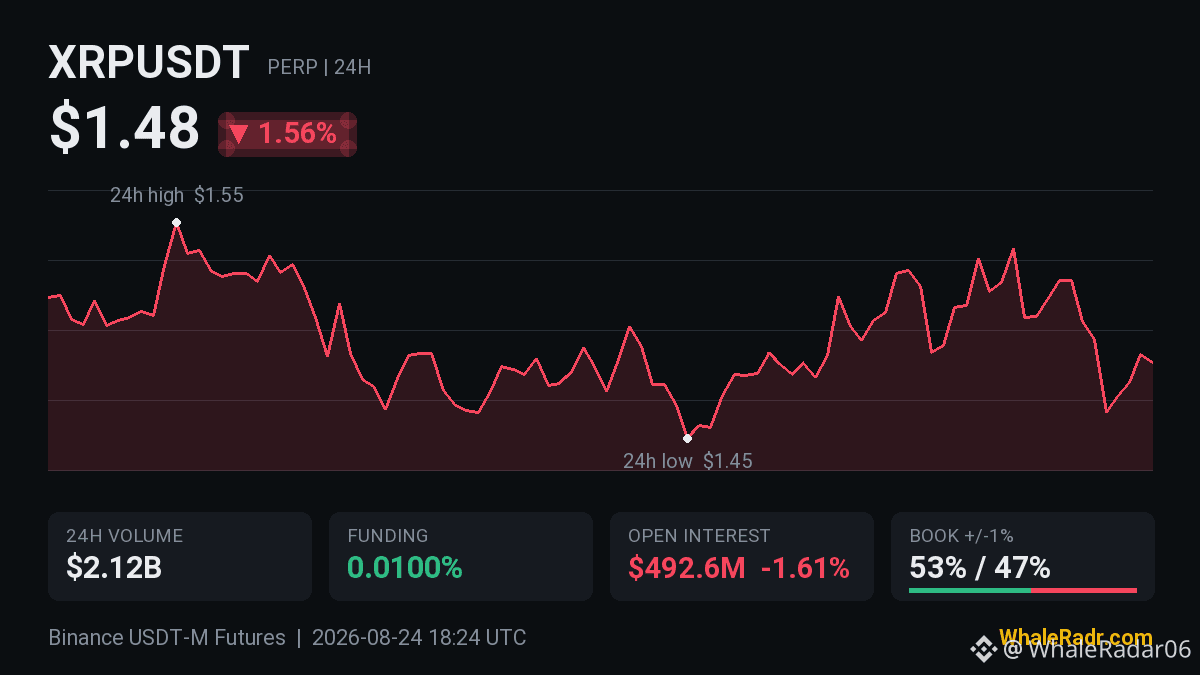Image resolution: width=1200 pixels, height=675 pixels.
Task: Click the $1.48 current price
Action: click(x=125, y=128)
